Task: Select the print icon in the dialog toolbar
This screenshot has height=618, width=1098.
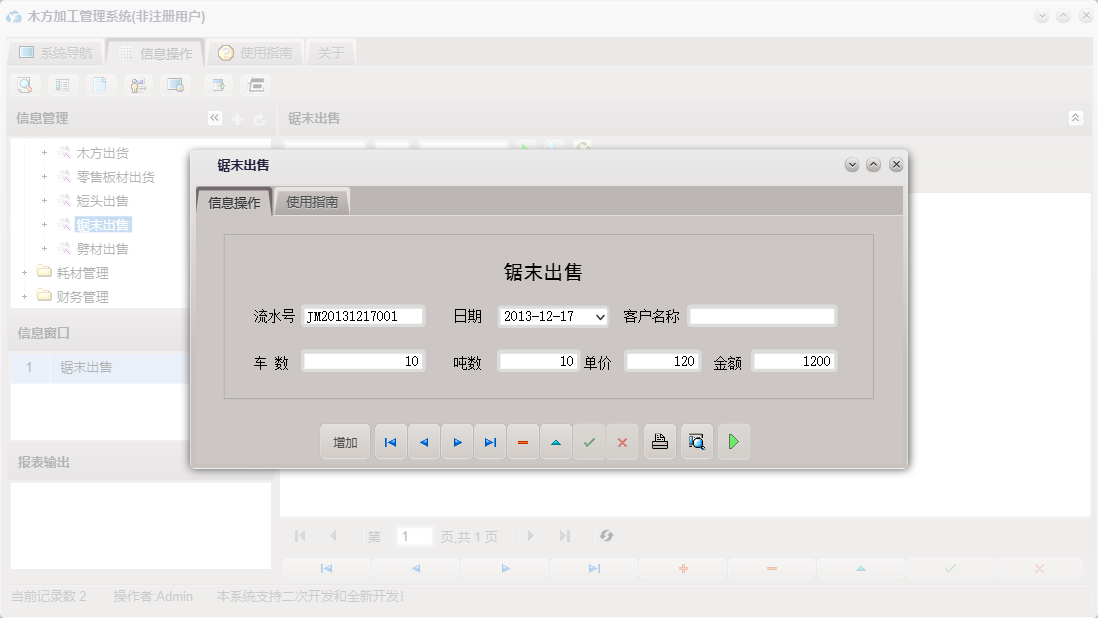Action: click(659, 441)
